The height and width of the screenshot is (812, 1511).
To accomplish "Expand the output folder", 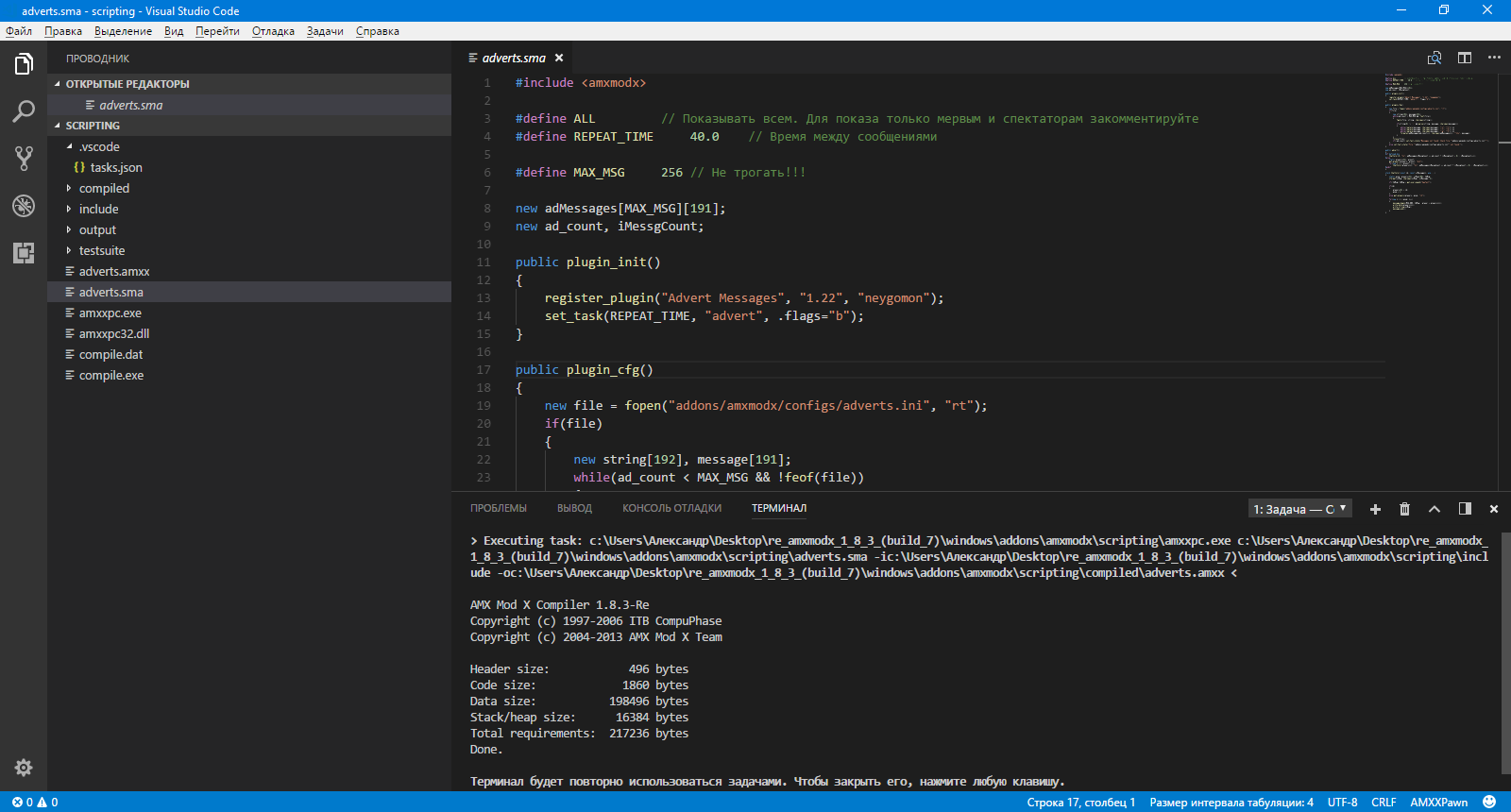I will coord(249,229).
